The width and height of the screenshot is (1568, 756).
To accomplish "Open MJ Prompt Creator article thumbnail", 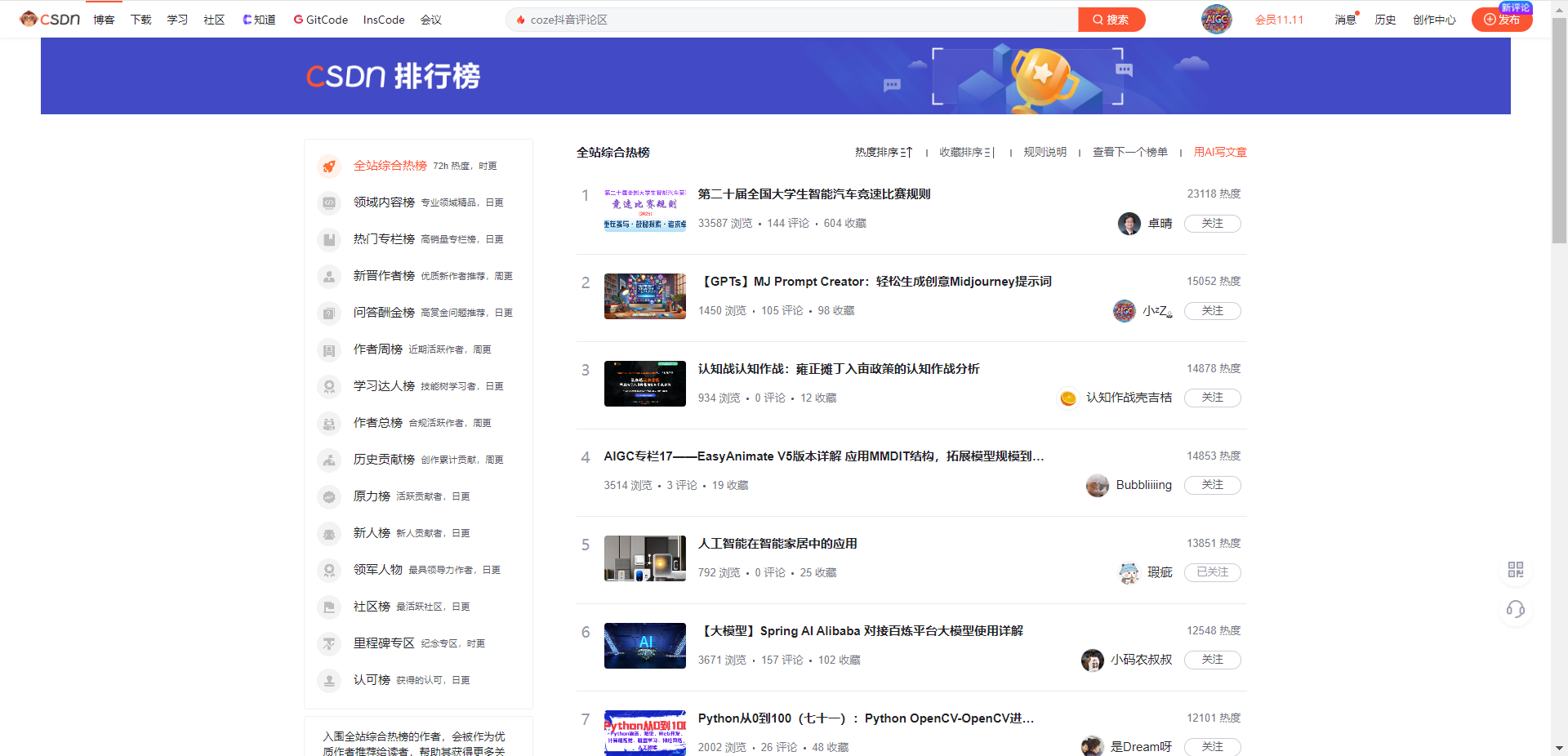I will click(x=645, y=296).
